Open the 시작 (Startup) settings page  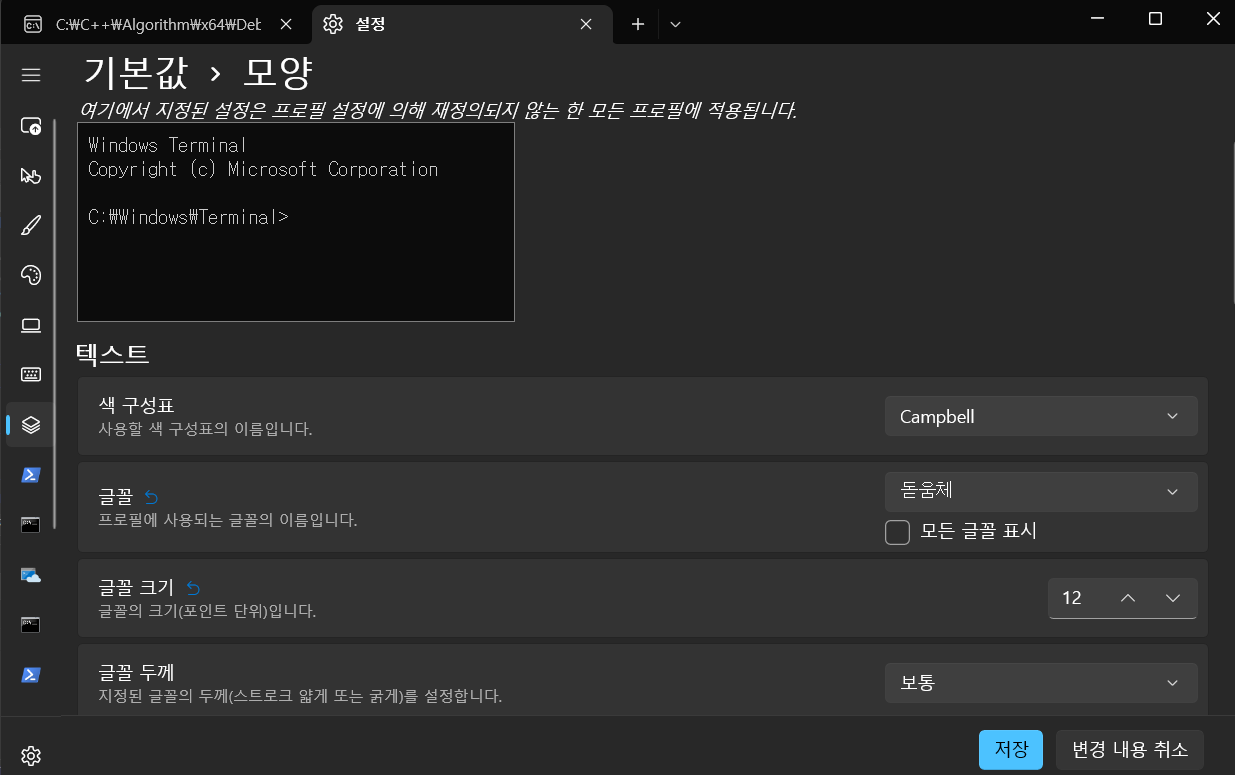click(30, 125)
